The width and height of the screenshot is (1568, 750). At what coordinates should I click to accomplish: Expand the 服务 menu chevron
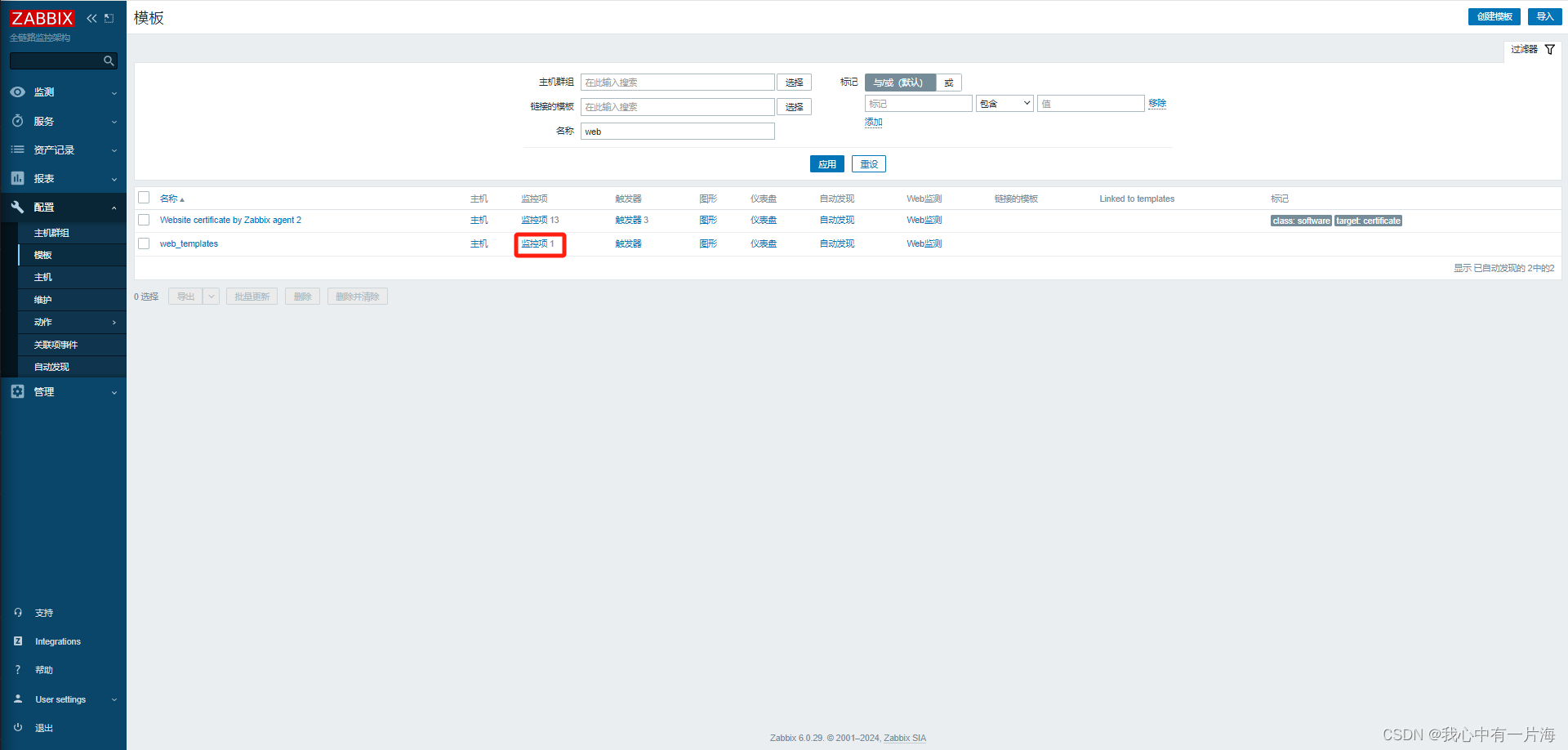tap(114, 122)
